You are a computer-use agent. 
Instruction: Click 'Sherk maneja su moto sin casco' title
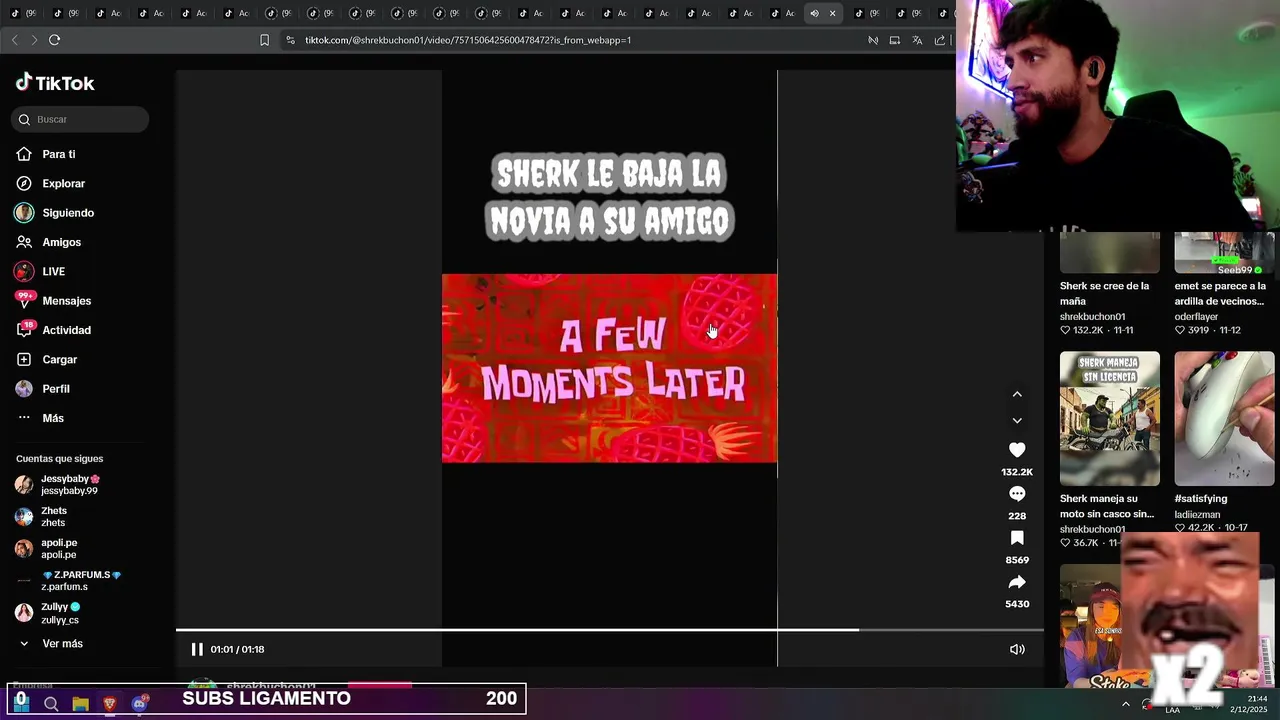[x=1106, y=506]
